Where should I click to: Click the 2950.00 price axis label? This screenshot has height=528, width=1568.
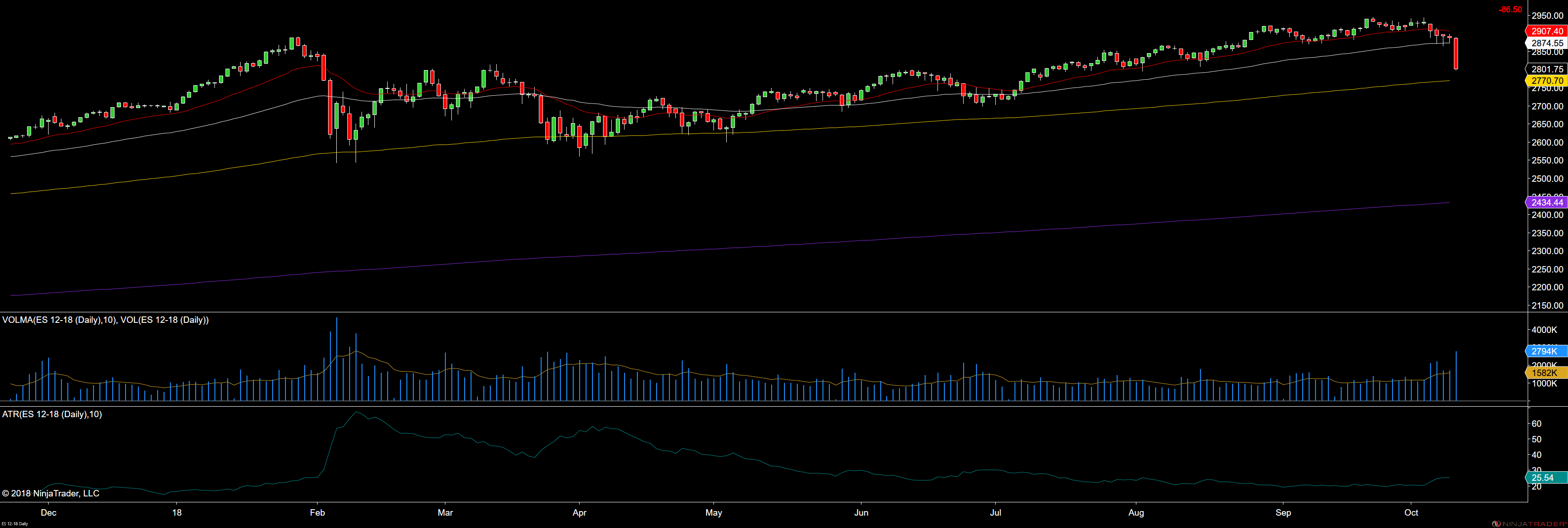tap(1547, 16)
